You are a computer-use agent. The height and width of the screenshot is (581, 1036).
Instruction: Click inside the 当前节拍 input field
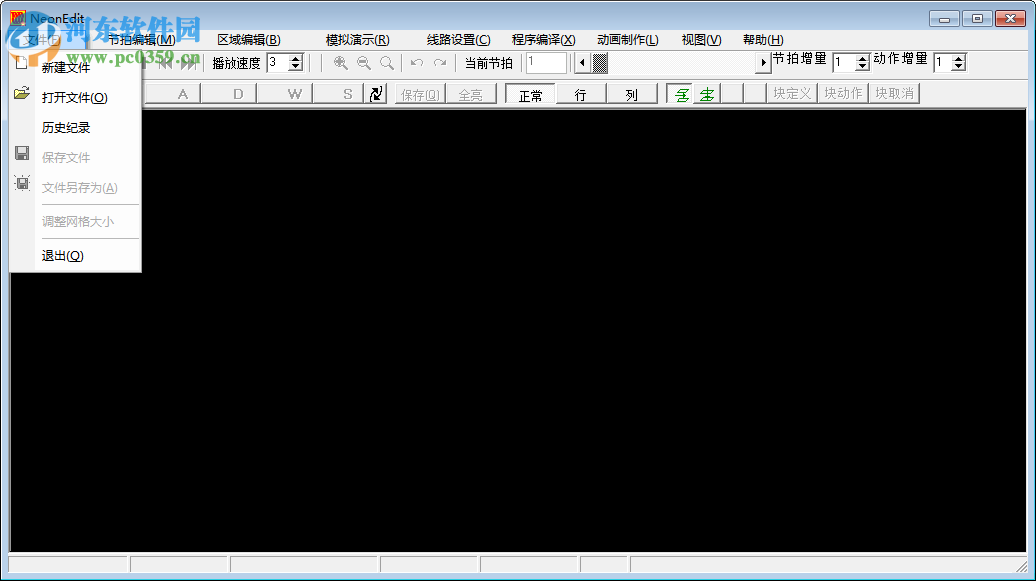[546, 62]
